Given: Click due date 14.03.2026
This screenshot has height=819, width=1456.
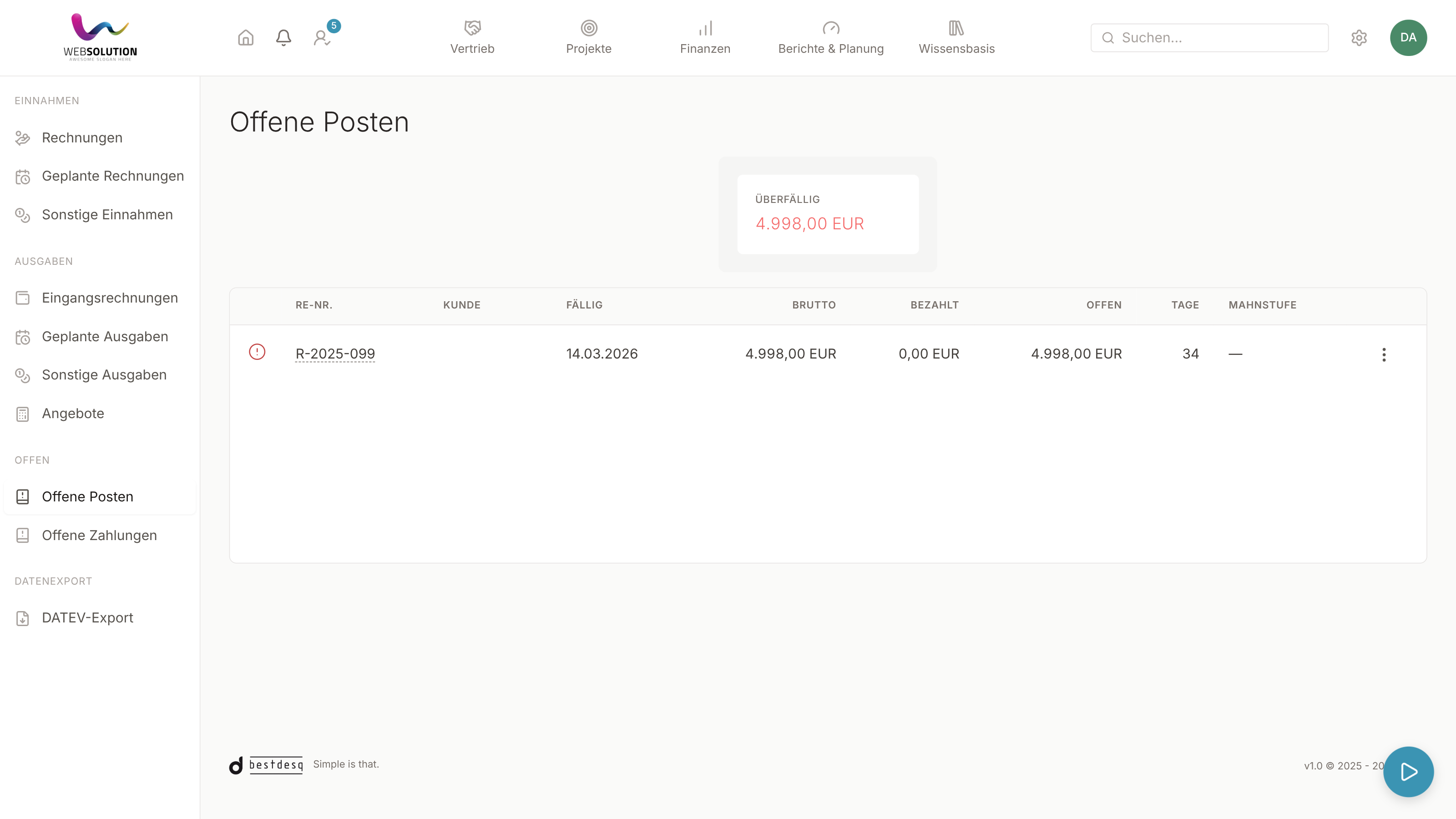Looking at the screenshot, I should click(x=602, y=354).
